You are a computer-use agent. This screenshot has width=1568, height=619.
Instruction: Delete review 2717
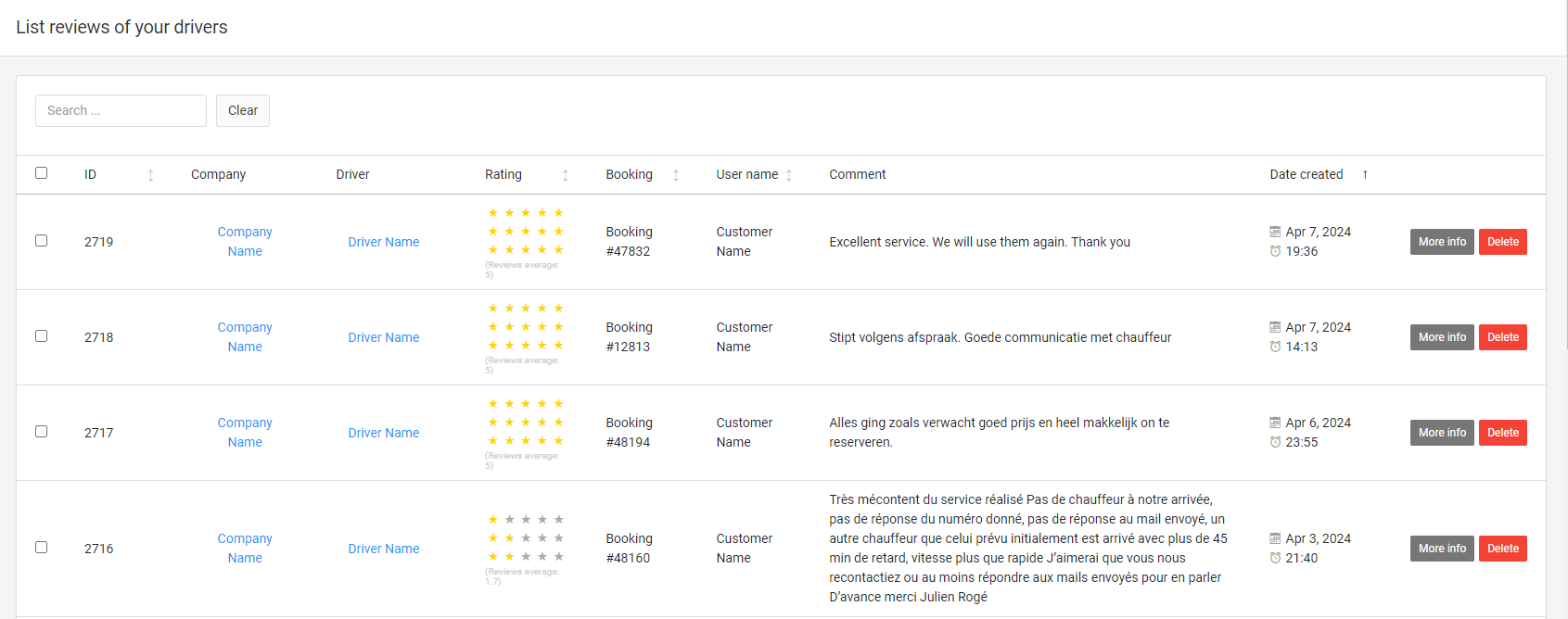click(x=1502, y=433)
